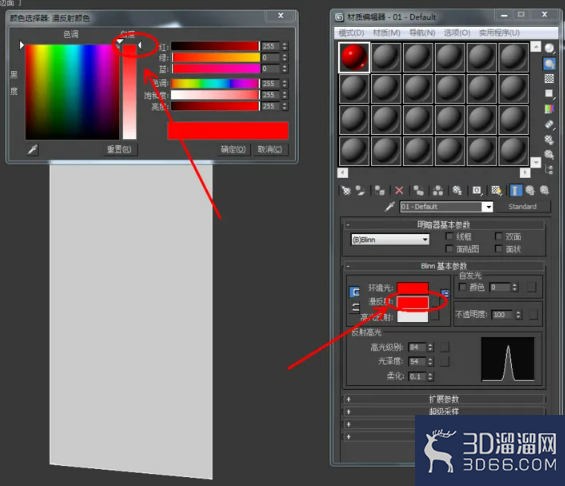Click the Sample Type sphere icon
The height and width of the screenshot is (486, 565).
click(x=549, y=48)
